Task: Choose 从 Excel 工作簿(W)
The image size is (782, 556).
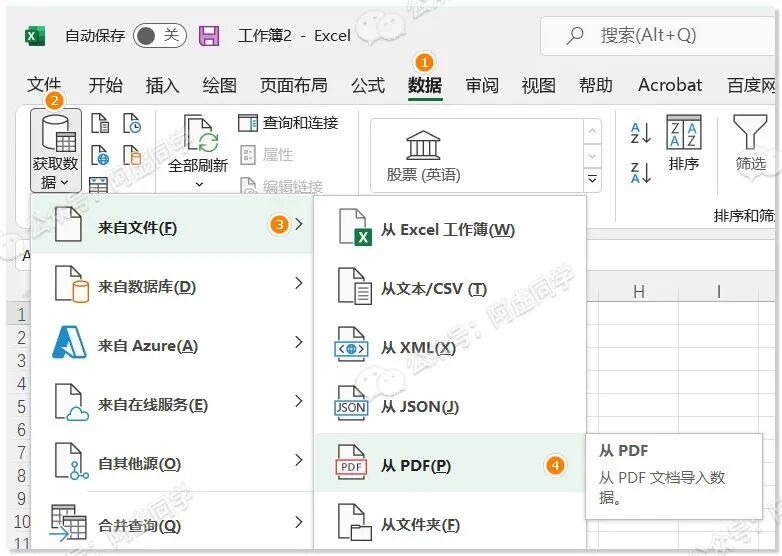Action: point(450,228)
